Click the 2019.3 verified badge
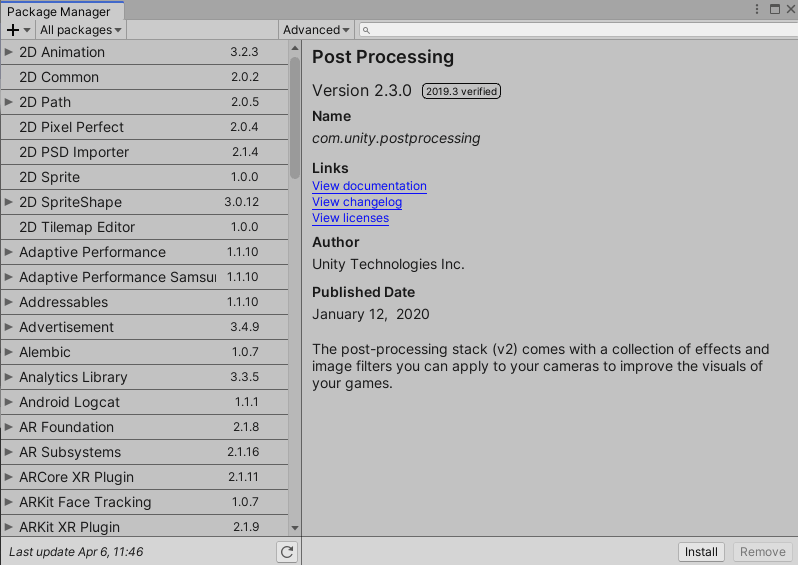 461,91
